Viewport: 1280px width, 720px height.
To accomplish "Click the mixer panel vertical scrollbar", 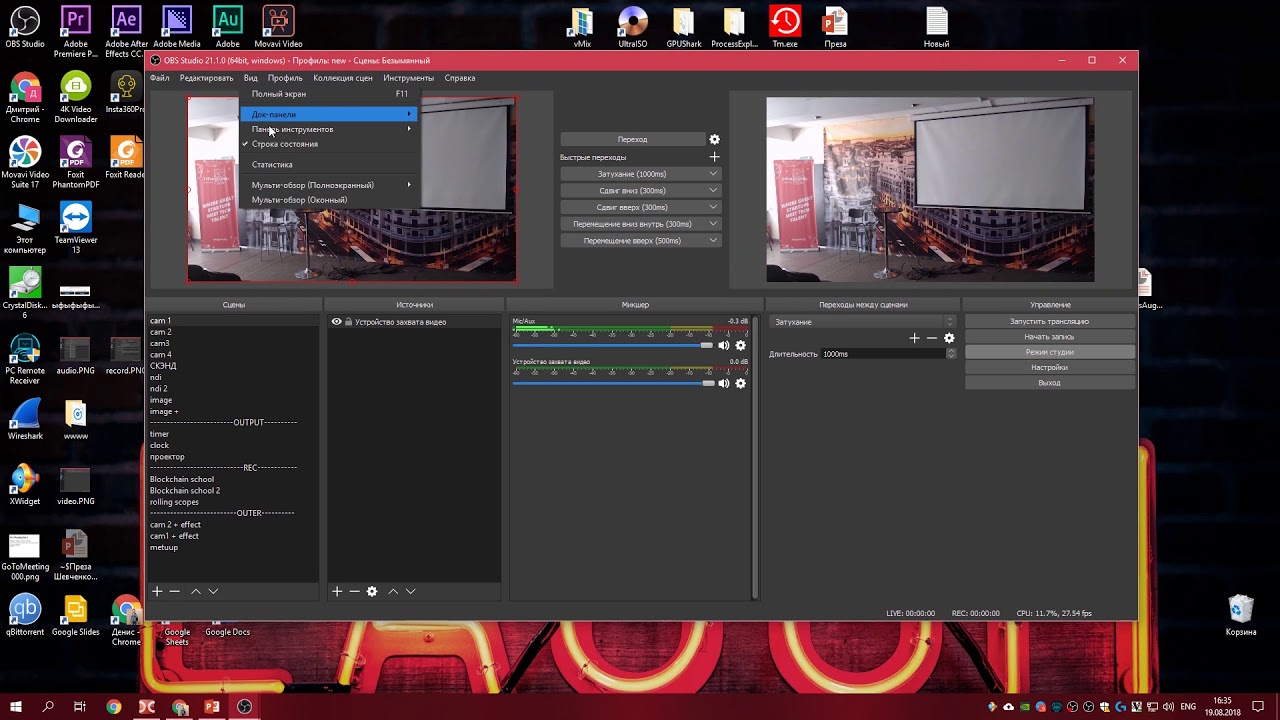I will pos(756,457).
